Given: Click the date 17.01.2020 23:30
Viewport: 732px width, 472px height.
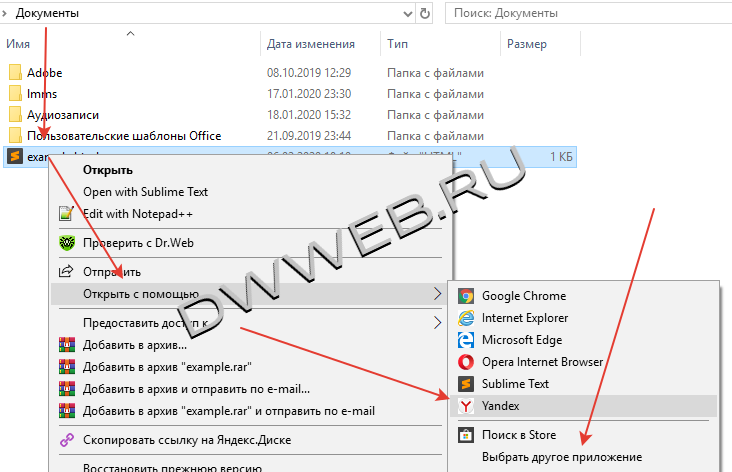Looking at the screenshot, I should click(x=309, y=94).
